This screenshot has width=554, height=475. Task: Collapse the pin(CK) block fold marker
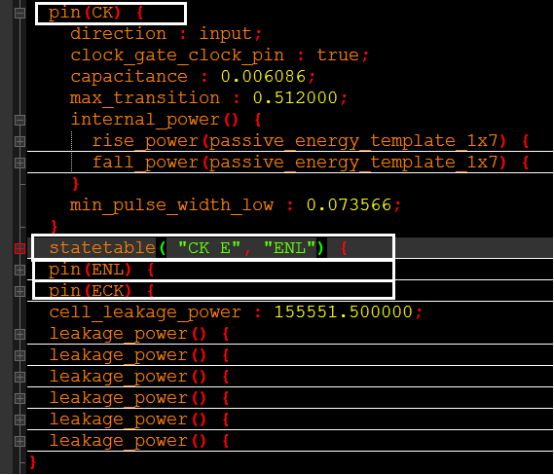point(20,13)
